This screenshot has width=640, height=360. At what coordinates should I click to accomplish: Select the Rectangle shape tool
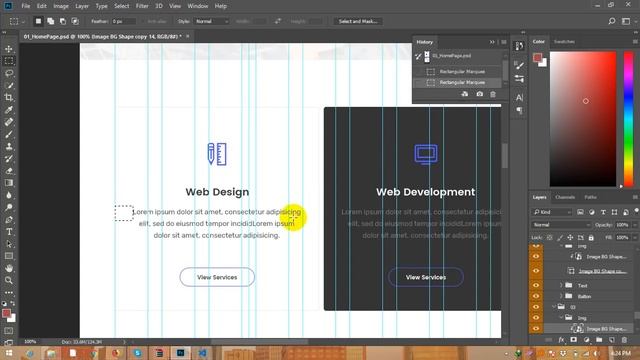pyautogui.click(x=9, y=256)
